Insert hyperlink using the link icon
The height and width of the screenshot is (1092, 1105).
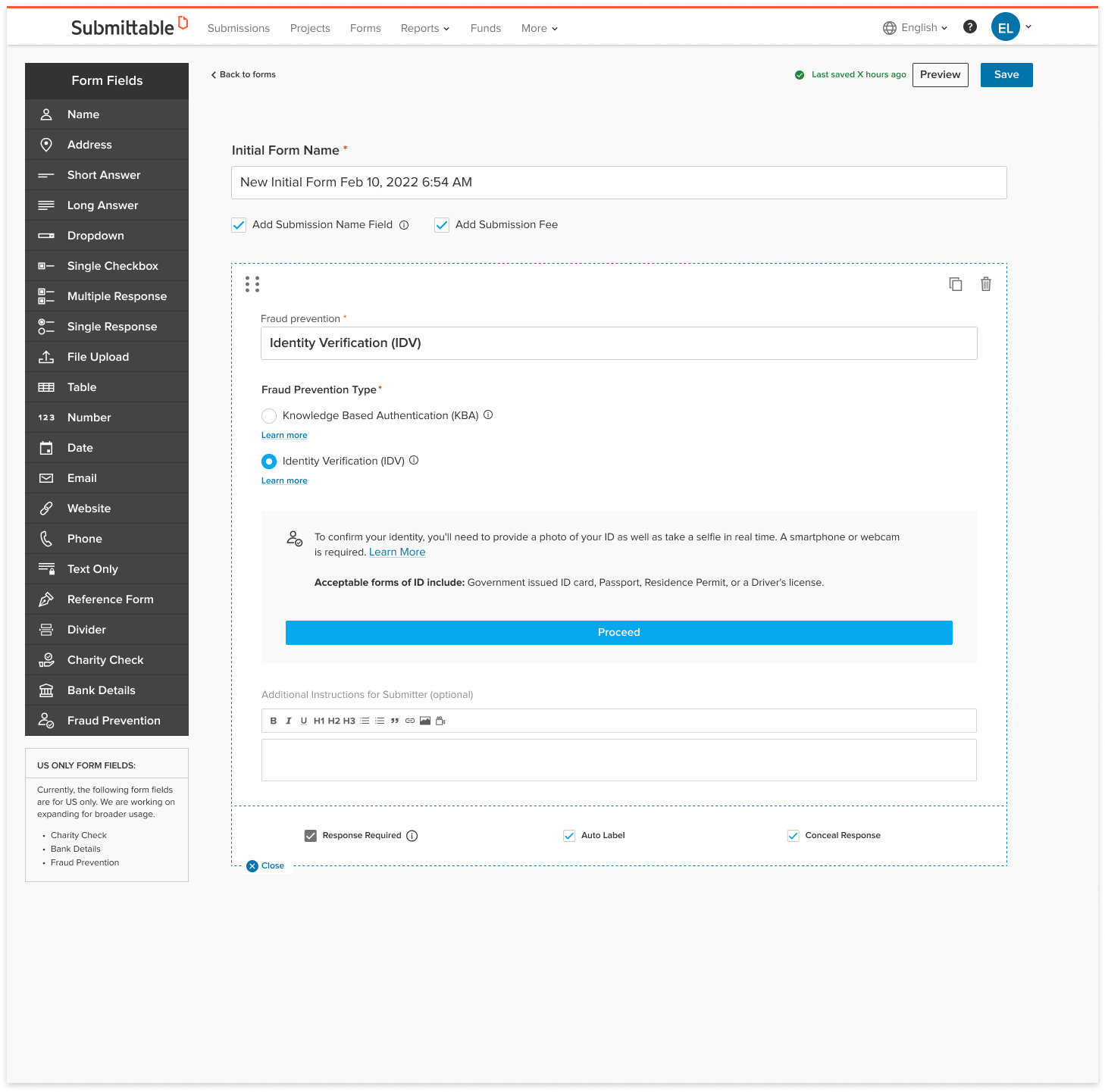pyautogui.click(x=410, y=721)
